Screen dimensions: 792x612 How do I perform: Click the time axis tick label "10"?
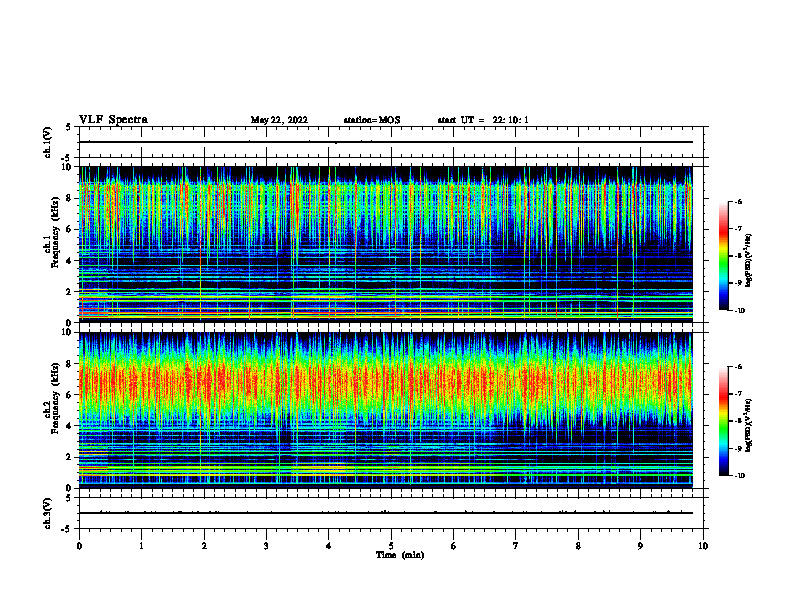[x=703, y=546]
